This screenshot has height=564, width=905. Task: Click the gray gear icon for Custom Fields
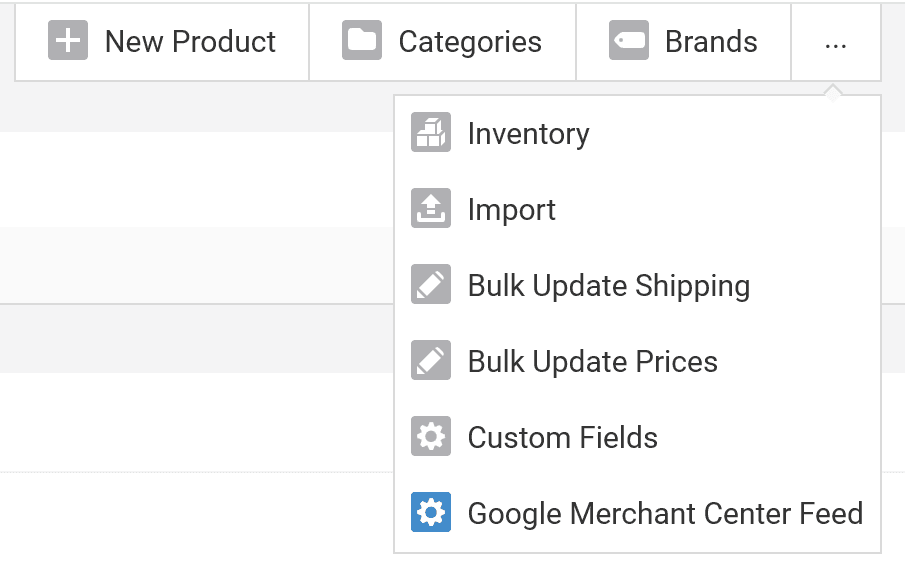tap(431, 437)
